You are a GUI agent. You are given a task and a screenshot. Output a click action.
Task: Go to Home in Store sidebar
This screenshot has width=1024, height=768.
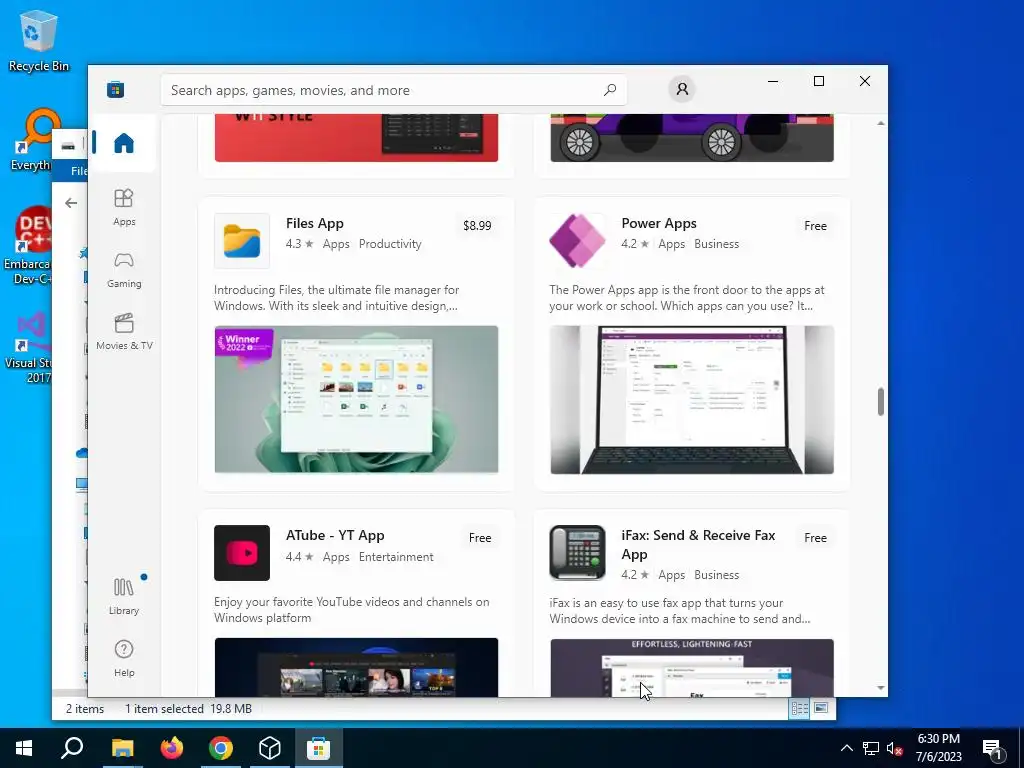[x=123, y=143]
